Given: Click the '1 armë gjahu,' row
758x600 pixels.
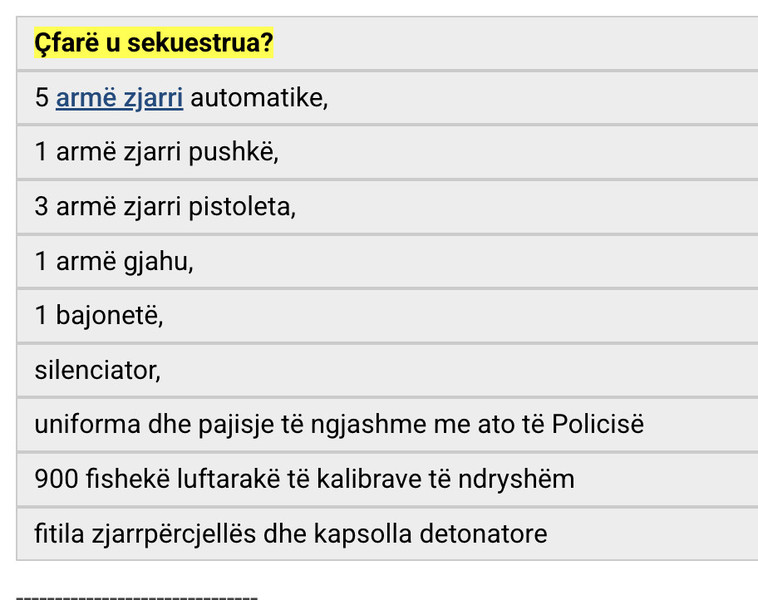Looking at the screenshot, I should [x=387, y=262].
